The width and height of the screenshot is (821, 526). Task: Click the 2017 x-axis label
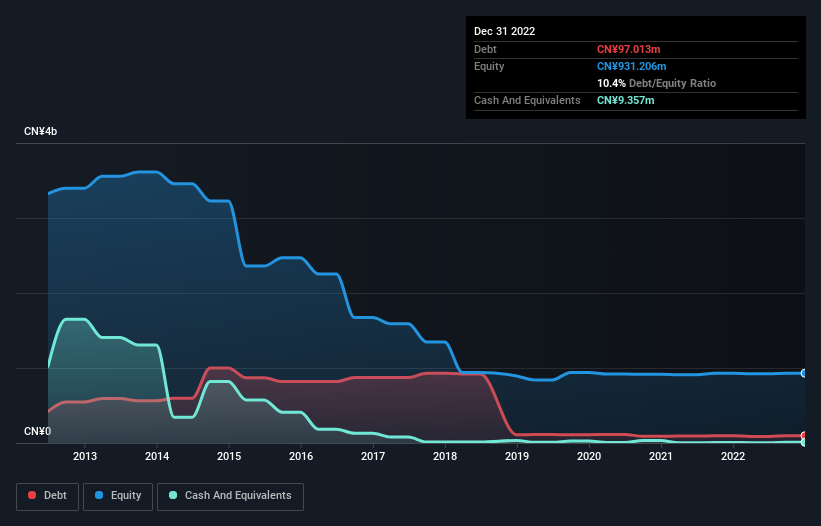point(373,456)
